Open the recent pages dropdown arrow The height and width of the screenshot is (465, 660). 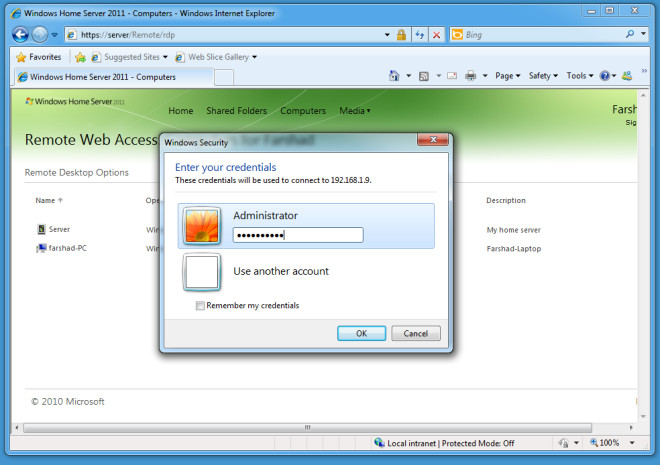pyautogui.click(x=55, y=35)
